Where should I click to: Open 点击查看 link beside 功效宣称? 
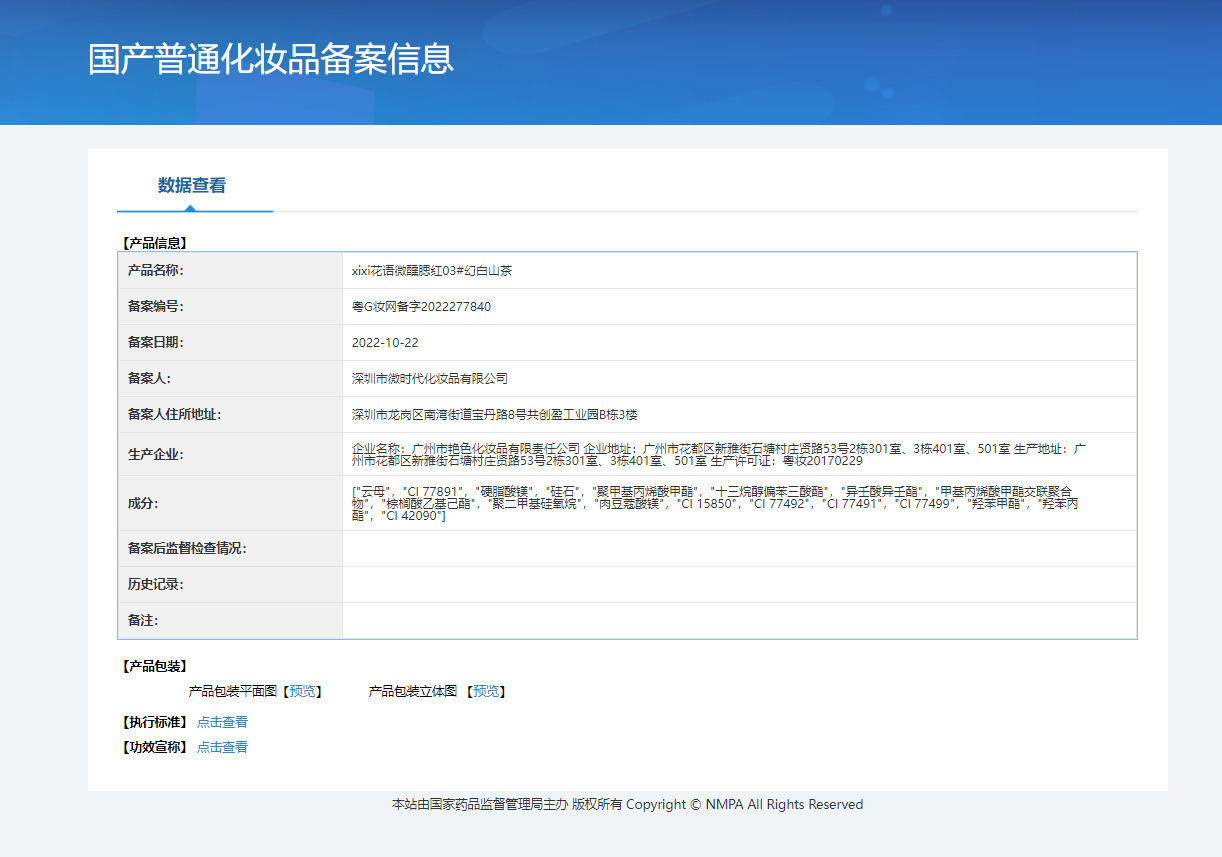(222, 747)
